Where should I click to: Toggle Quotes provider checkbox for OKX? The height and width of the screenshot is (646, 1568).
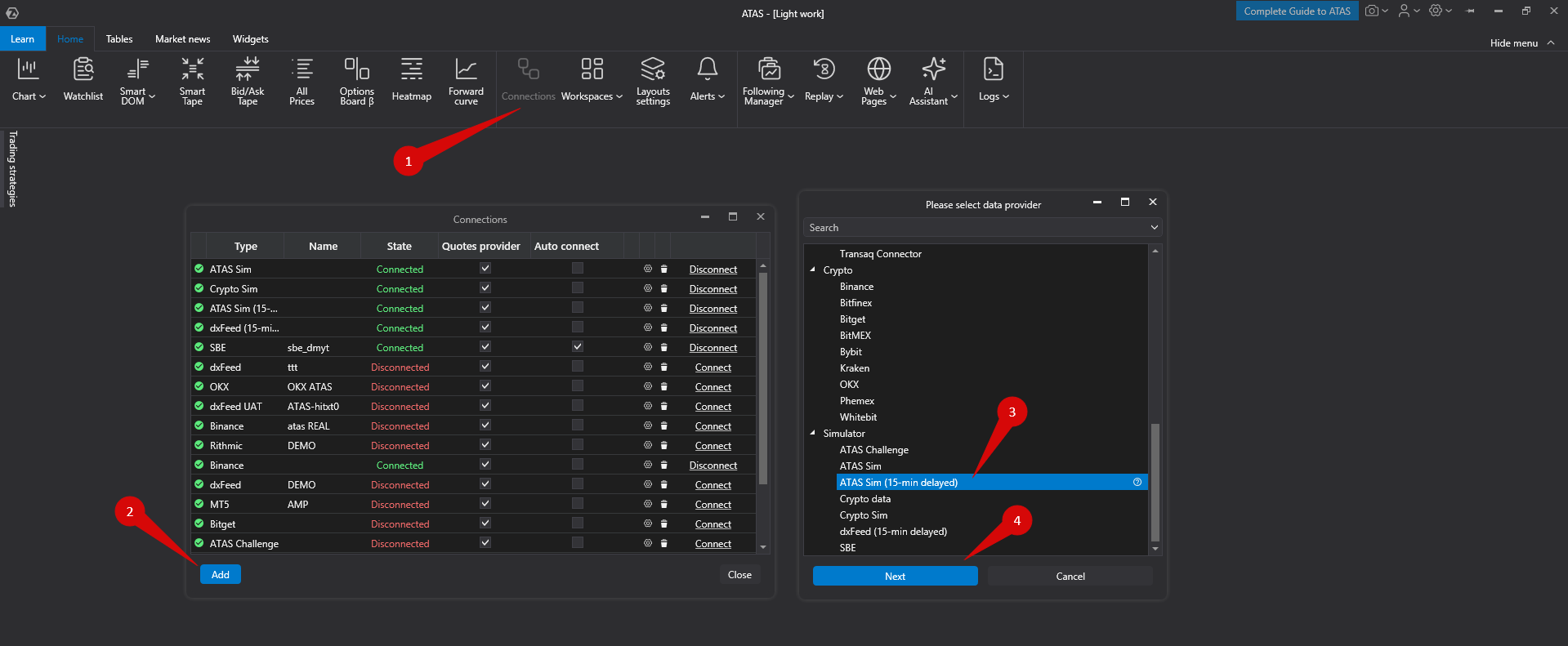pyautogui.click(x=485, y=386)
